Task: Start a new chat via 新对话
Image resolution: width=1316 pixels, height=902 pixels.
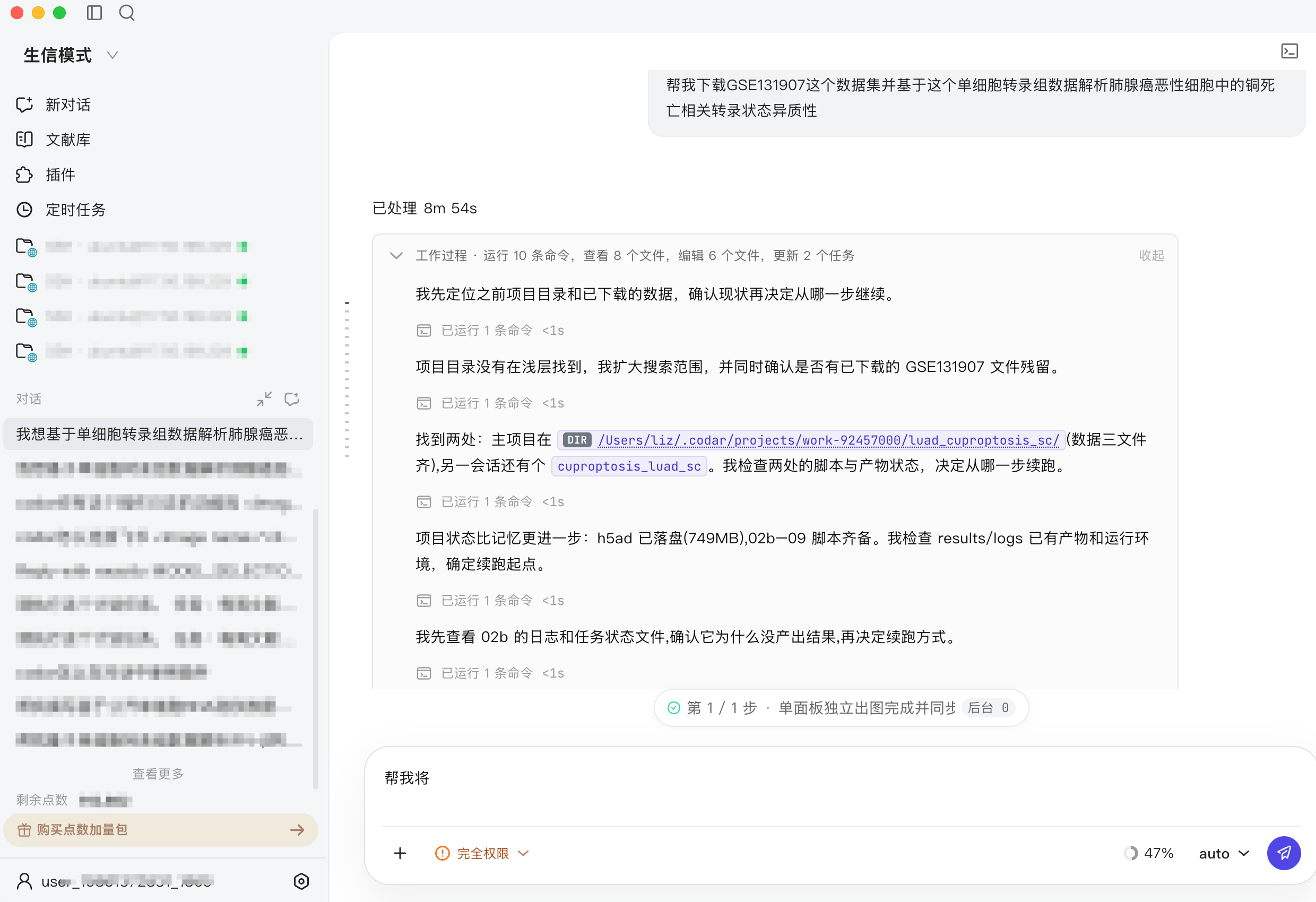Action: click(53, 105)
